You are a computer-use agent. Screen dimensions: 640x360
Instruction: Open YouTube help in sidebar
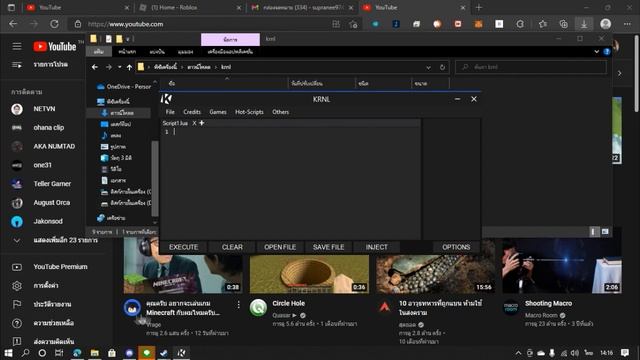(17, 323)
